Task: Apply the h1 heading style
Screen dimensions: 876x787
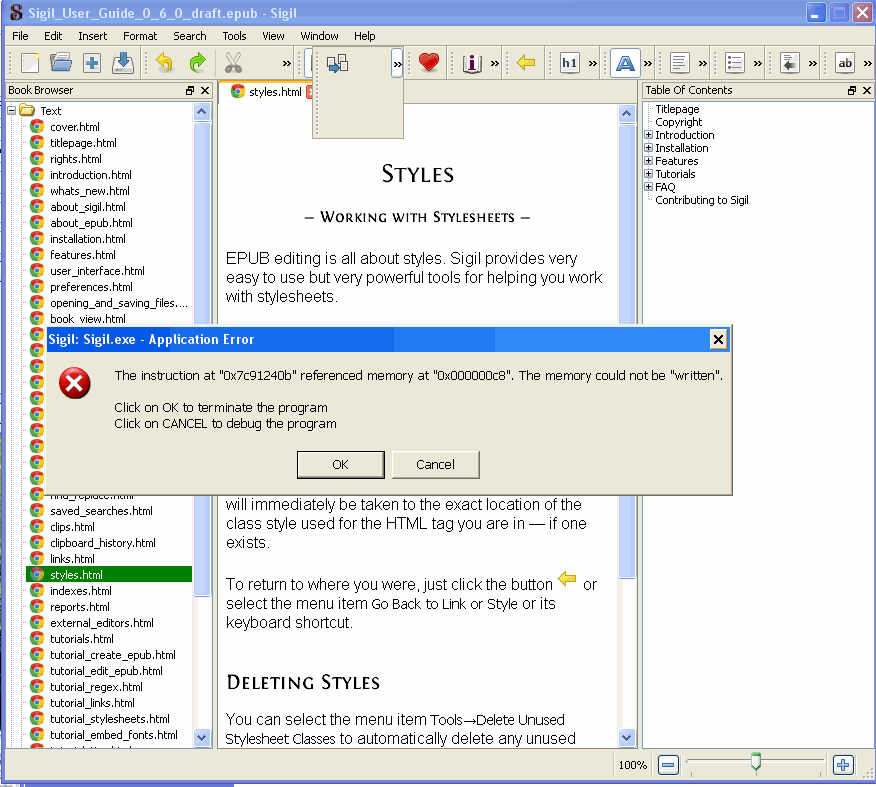Action: (x=569, y=63)
